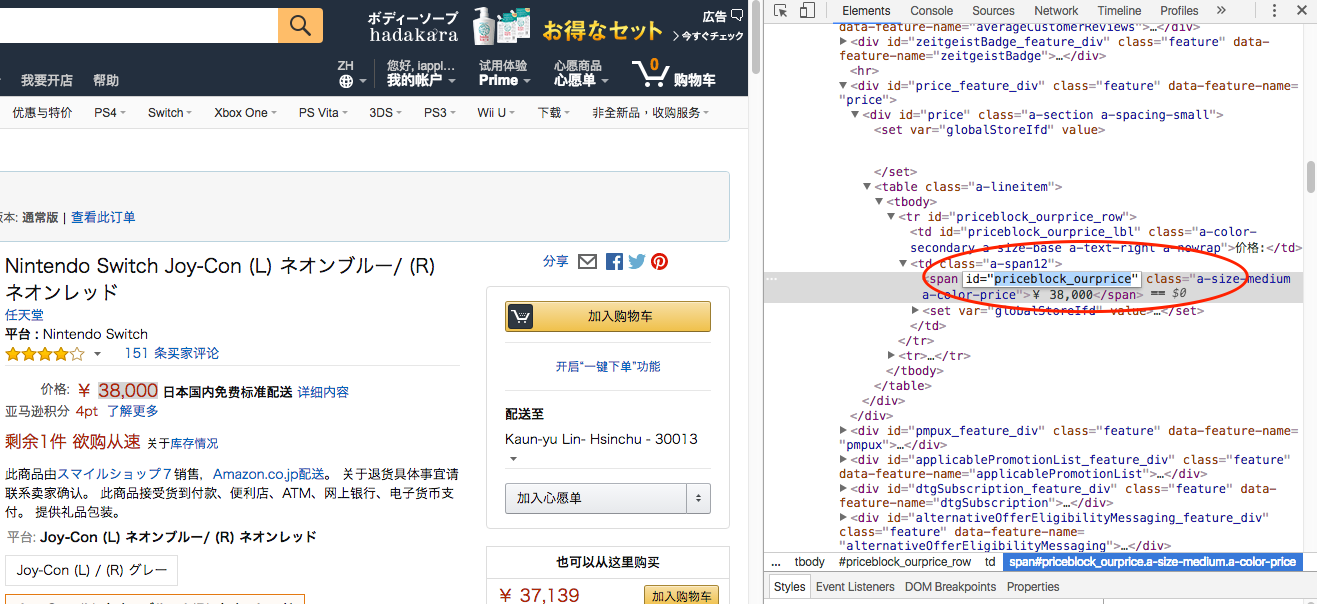This screenshot has height=604, width=1317.
Task: Open the 心愿单 wishlist dropdown in header
Action: pos(579,73)
